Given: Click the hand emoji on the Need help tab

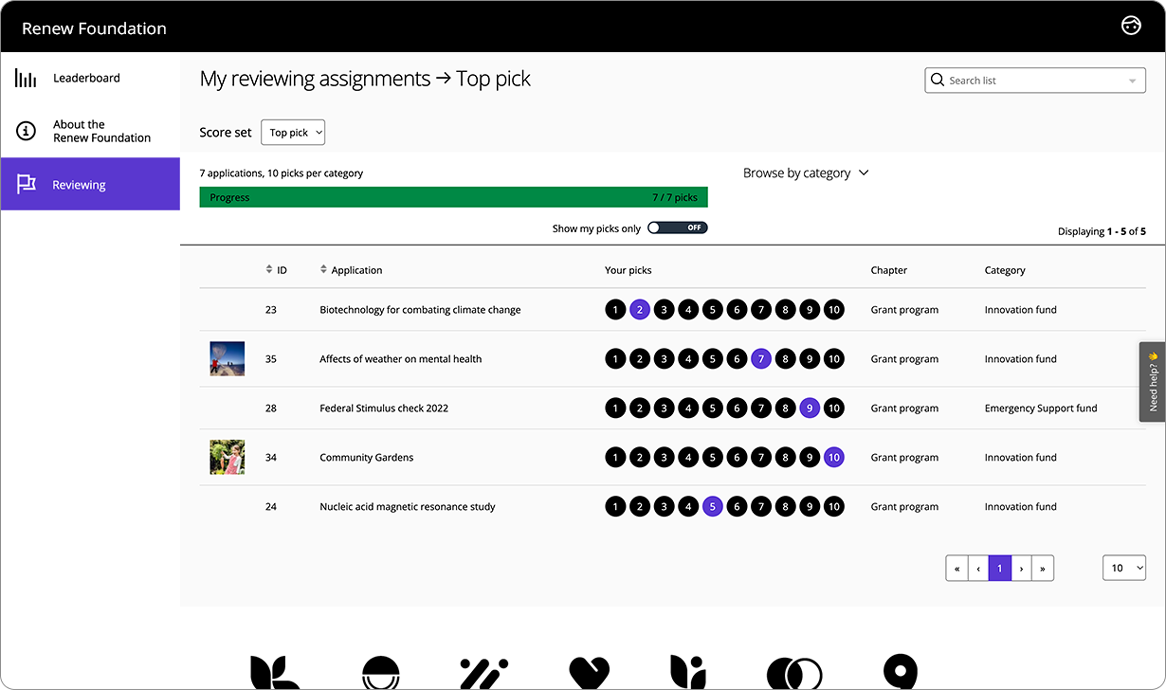Looking at the screenshot, I should tap(1152, 354).
